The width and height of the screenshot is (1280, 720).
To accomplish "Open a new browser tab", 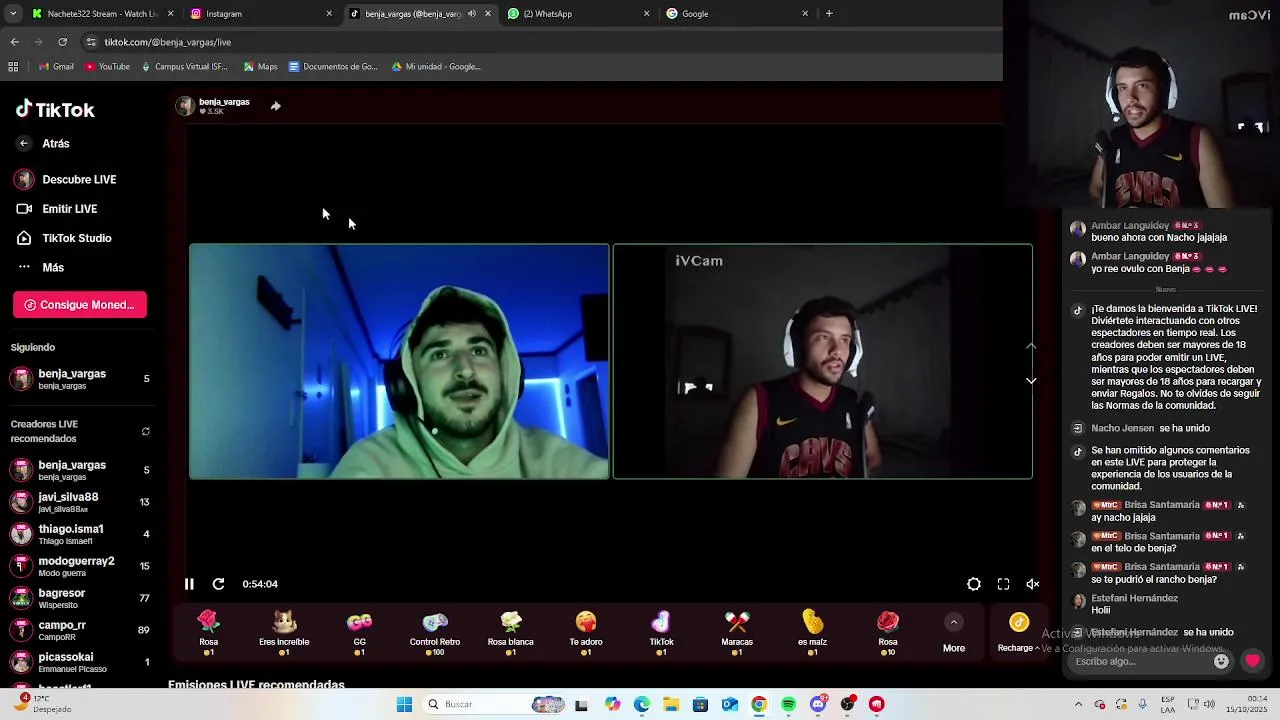I will coord(829,14).
